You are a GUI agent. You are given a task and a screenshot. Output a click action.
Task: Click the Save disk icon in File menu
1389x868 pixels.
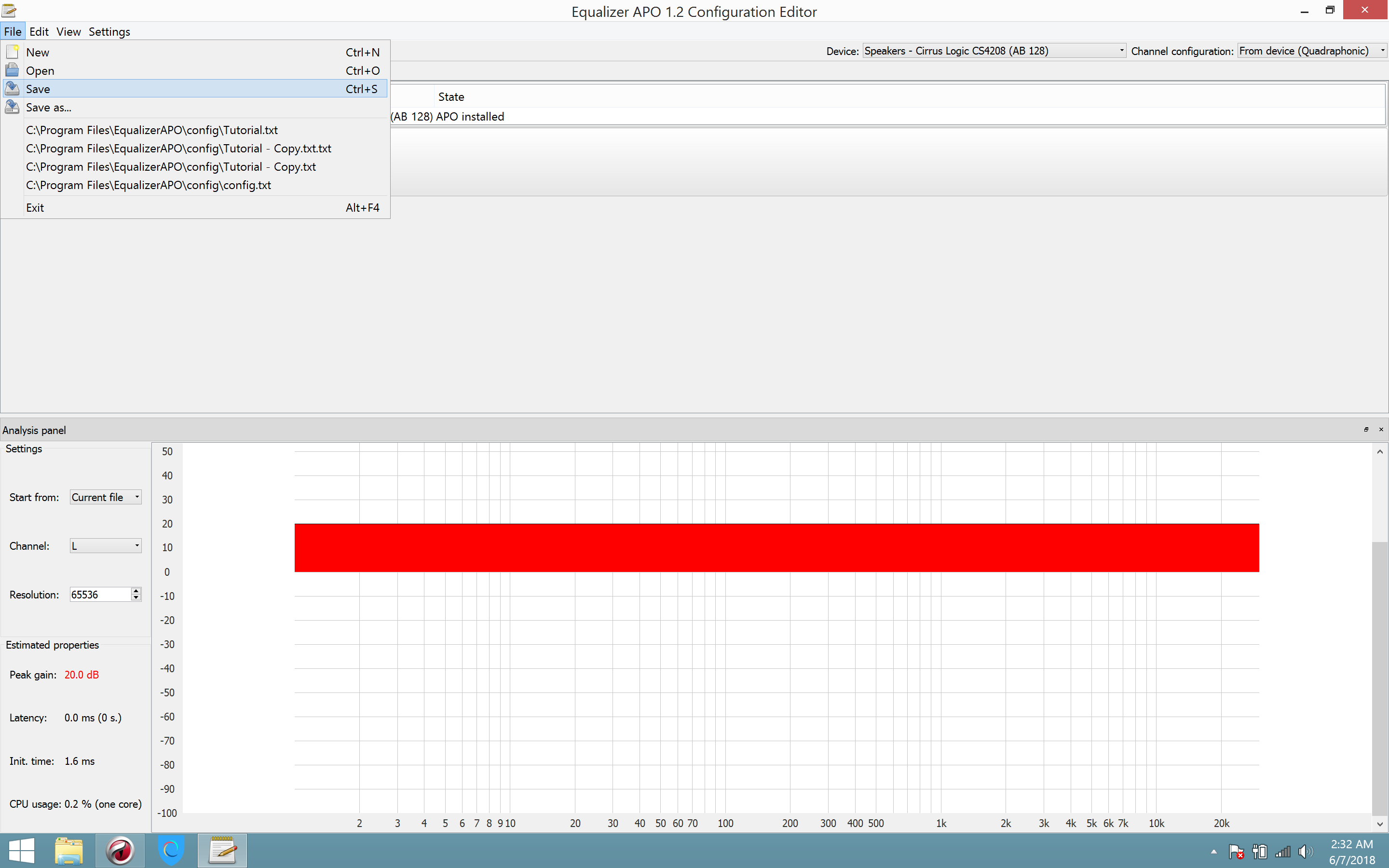pyautogui.click(x=12, y=88)
